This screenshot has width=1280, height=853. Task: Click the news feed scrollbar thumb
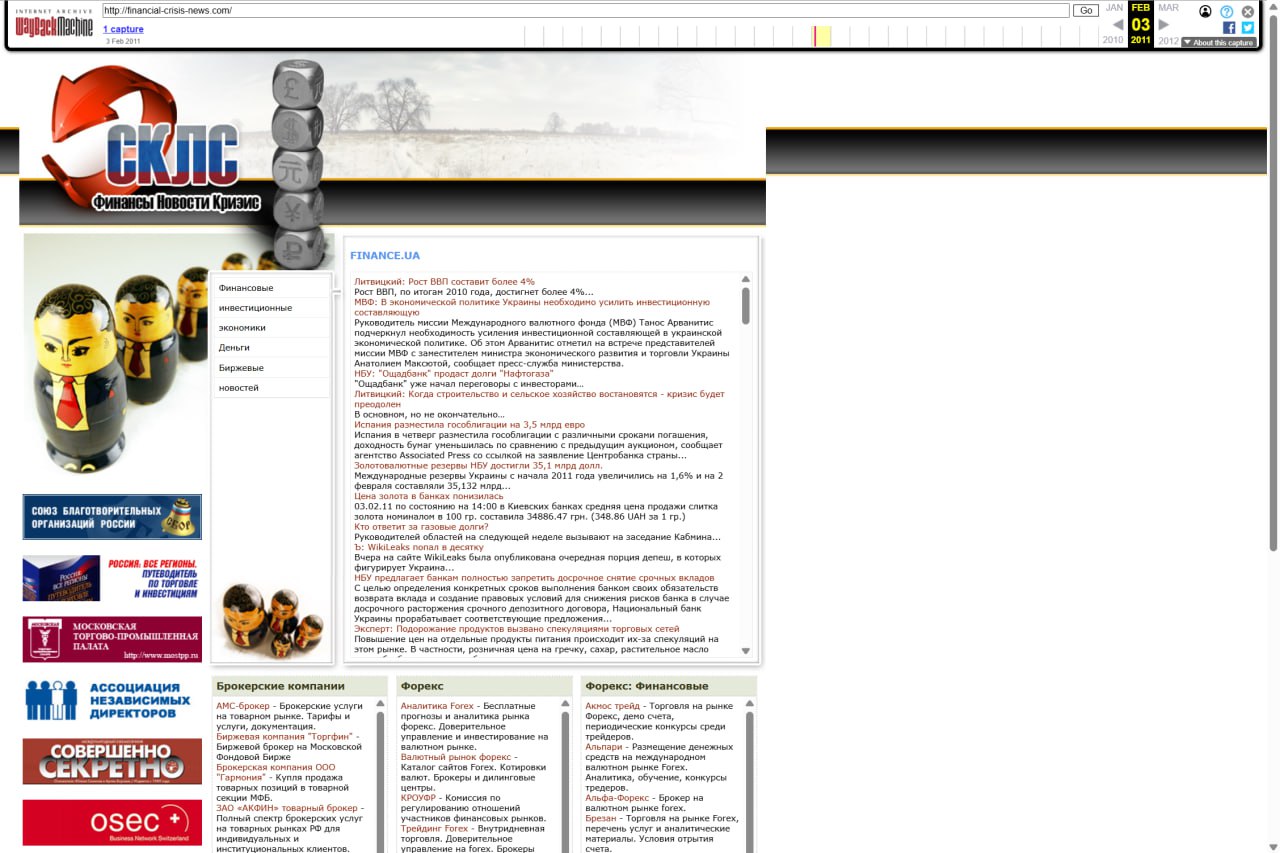[745, 305]
